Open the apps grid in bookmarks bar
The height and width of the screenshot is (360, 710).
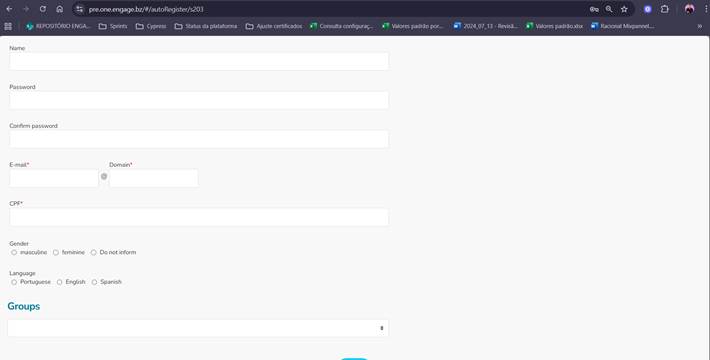tap(8, 26)
